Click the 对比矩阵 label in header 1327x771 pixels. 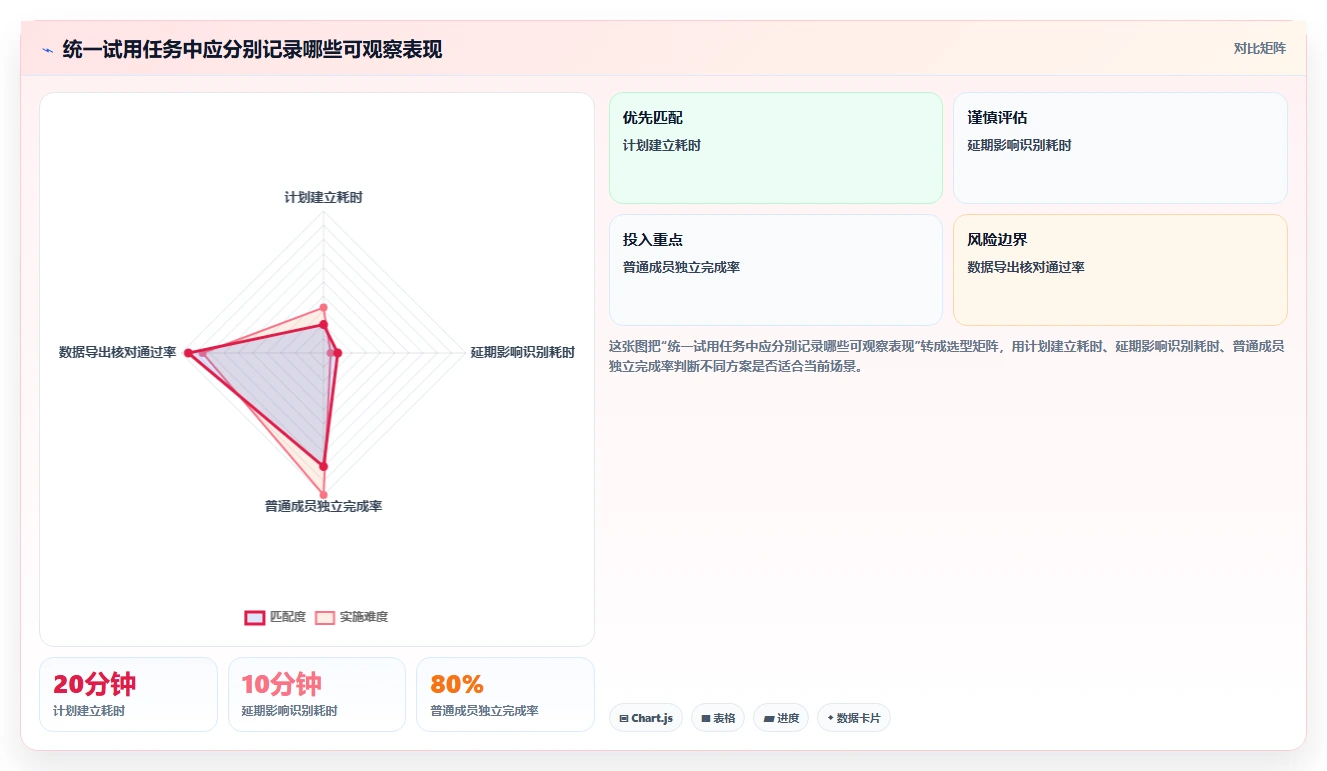click(x=1260, y=48)
